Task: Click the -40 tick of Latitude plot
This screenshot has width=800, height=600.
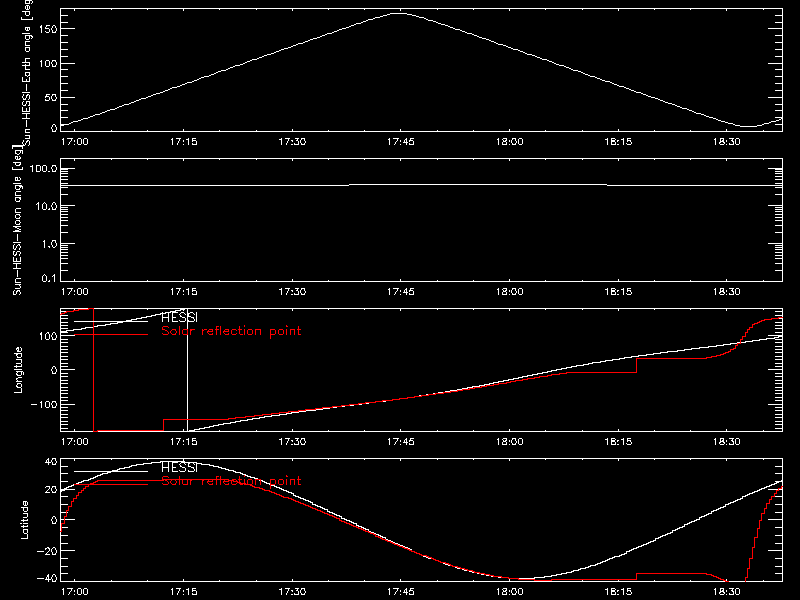Action: click(x=47, y=578)
